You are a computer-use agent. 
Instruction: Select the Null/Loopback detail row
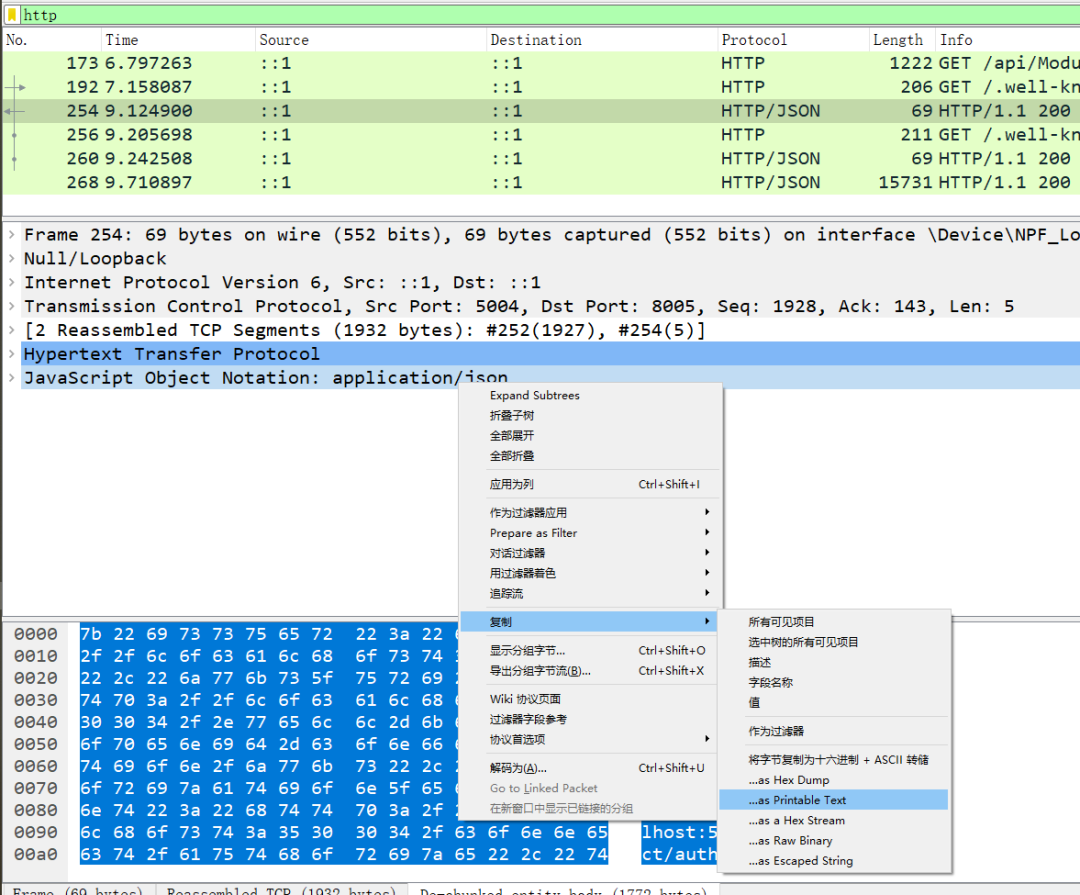[550, 258]
